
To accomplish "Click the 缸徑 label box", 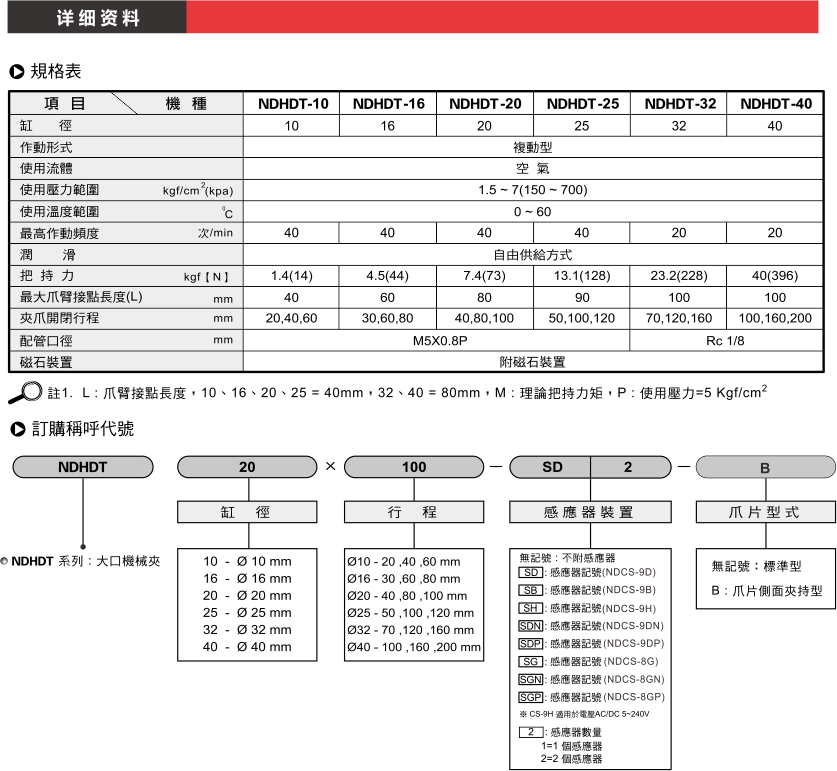I will (247, 512).
